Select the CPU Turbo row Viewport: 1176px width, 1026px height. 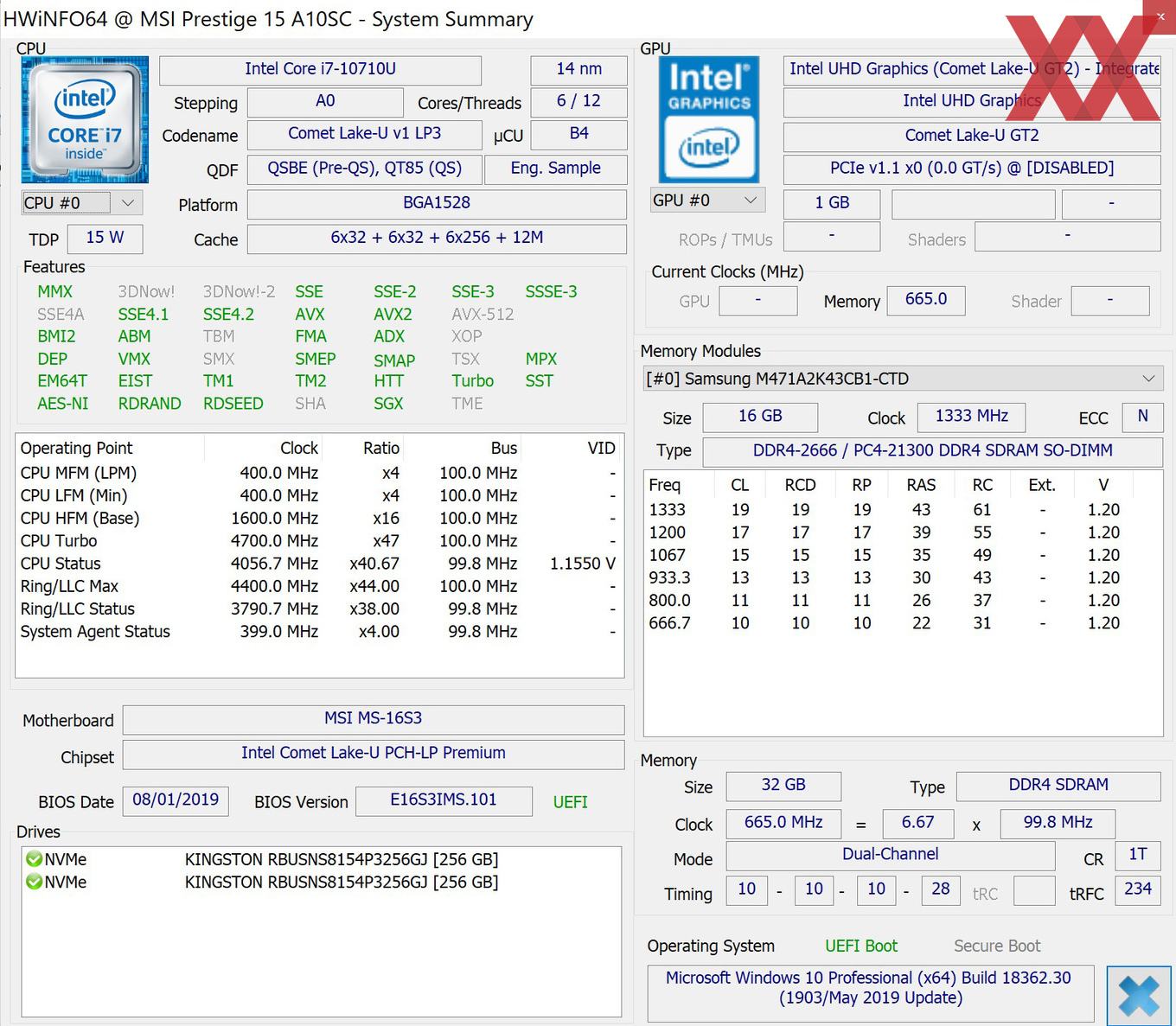pos(319,540)
